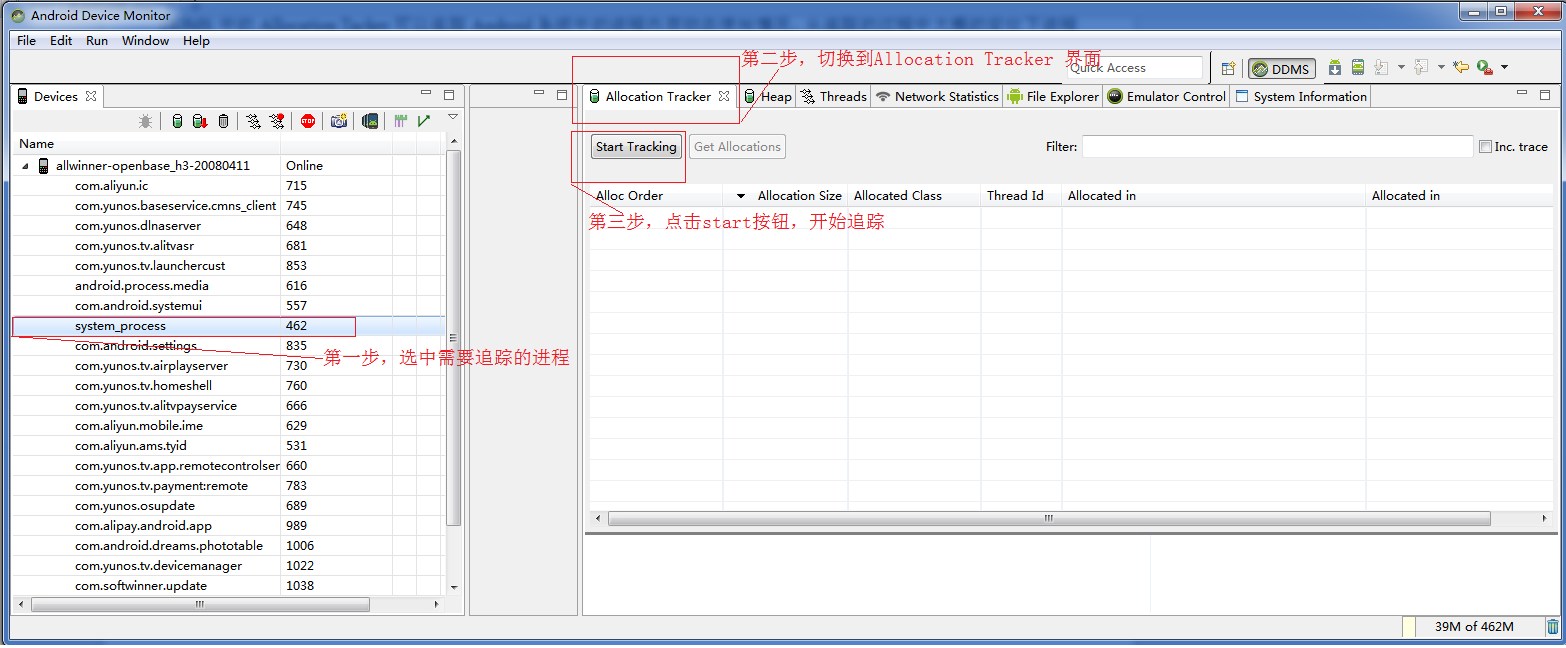Click the Cause GC trash can icon
Image resolution: width=1566 pixels, height=648 pixels.
(x=223, y=121)
